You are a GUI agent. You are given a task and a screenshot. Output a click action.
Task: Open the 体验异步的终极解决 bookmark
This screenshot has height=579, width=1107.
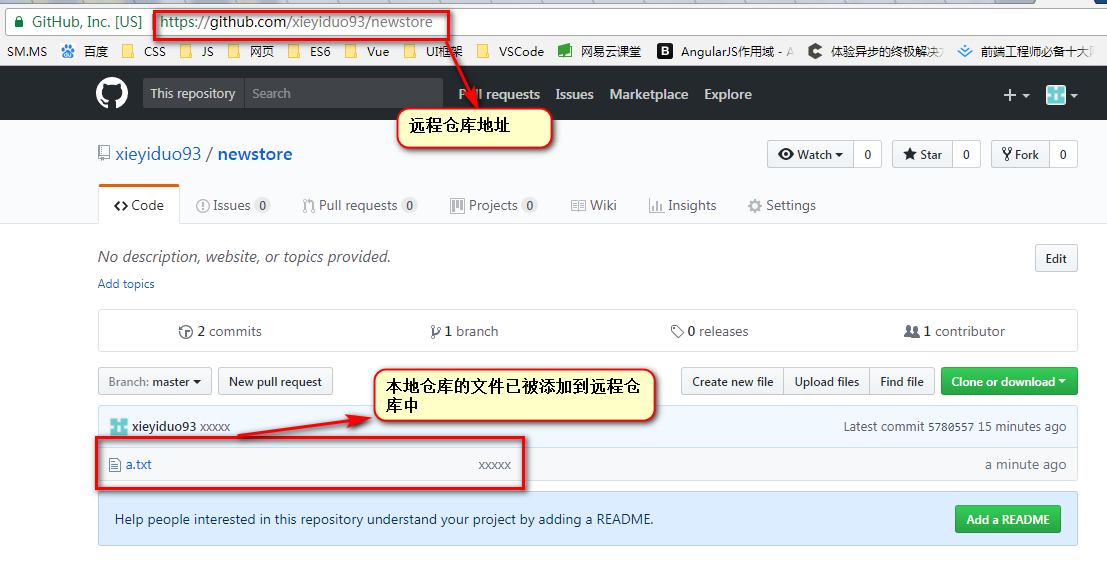pos(875,52)
